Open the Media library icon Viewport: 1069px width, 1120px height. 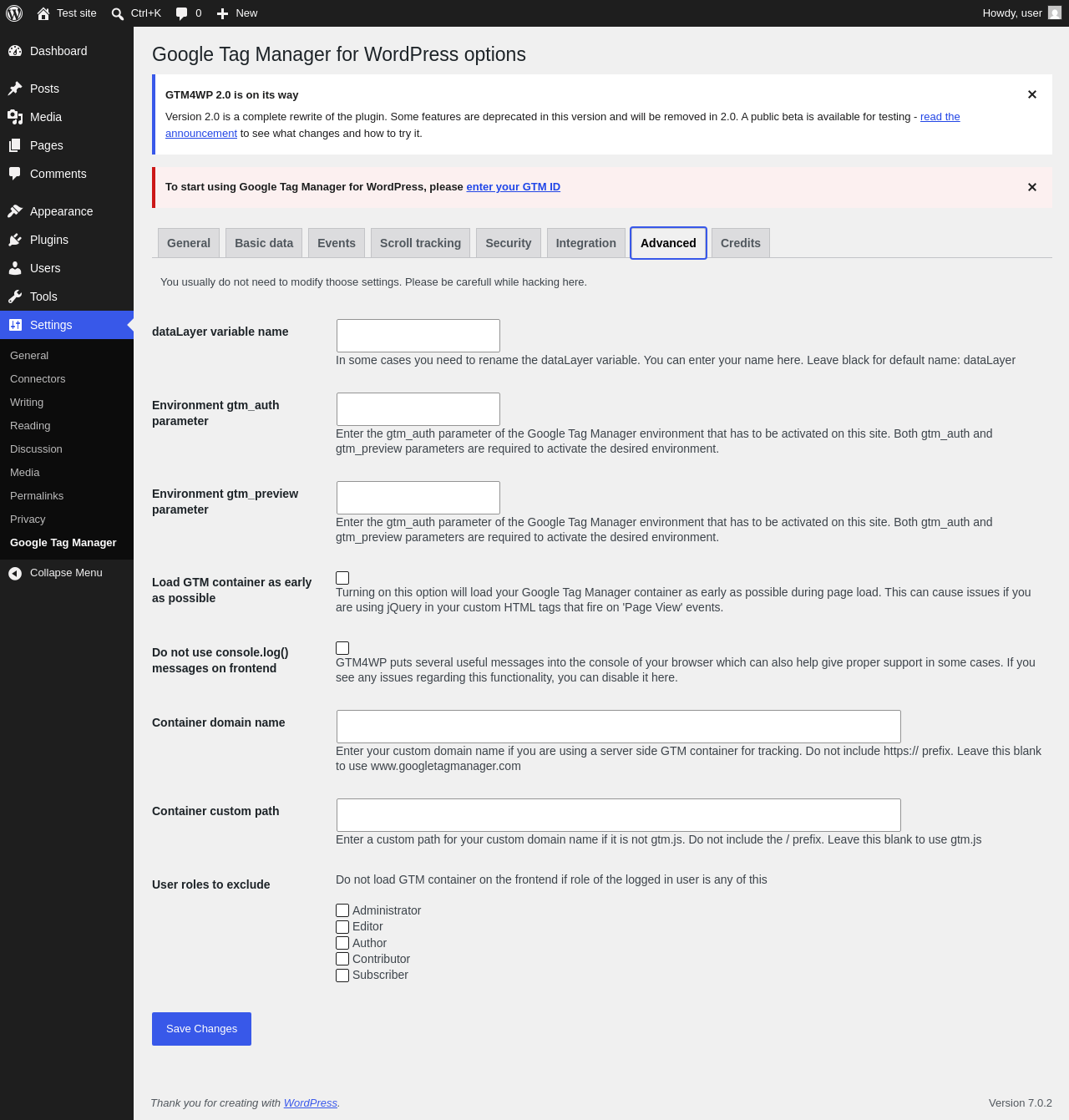[15, 117]
